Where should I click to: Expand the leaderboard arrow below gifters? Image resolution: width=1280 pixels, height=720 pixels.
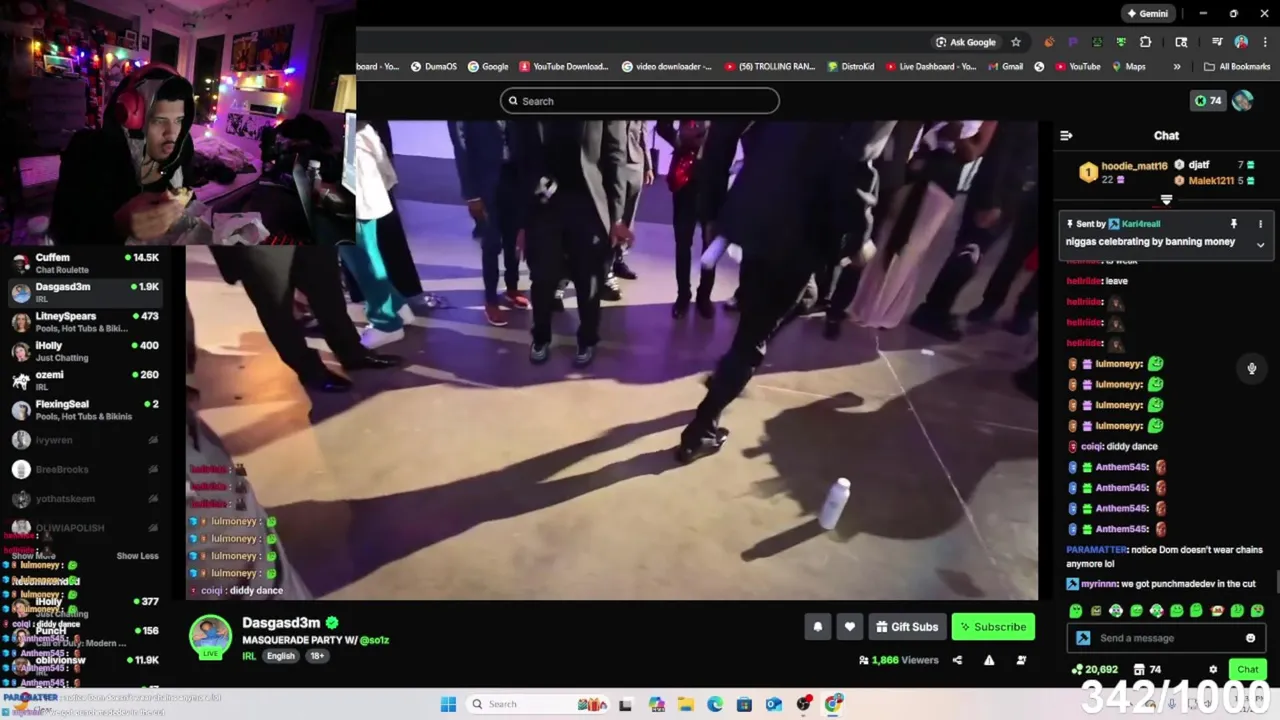pos(1166,200)
